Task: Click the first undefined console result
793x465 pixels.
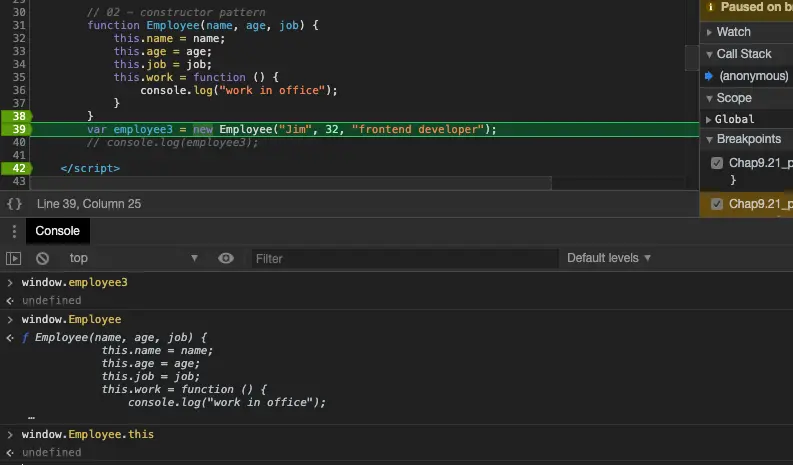Action: (52, 301)
